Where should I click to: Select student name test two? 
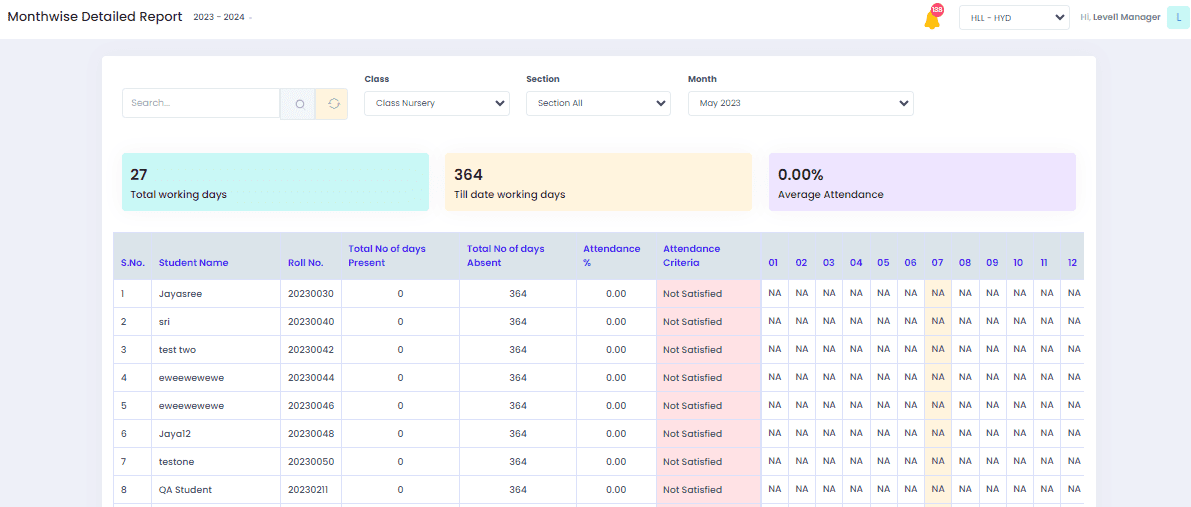point(178,350)
